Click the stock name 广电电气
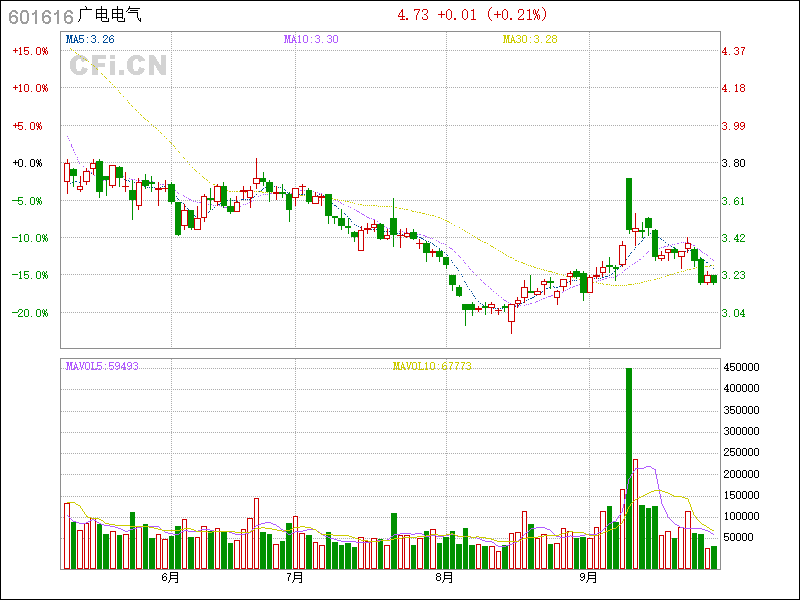The width and height of the screenshot is (800, 600). coord(110,15)
